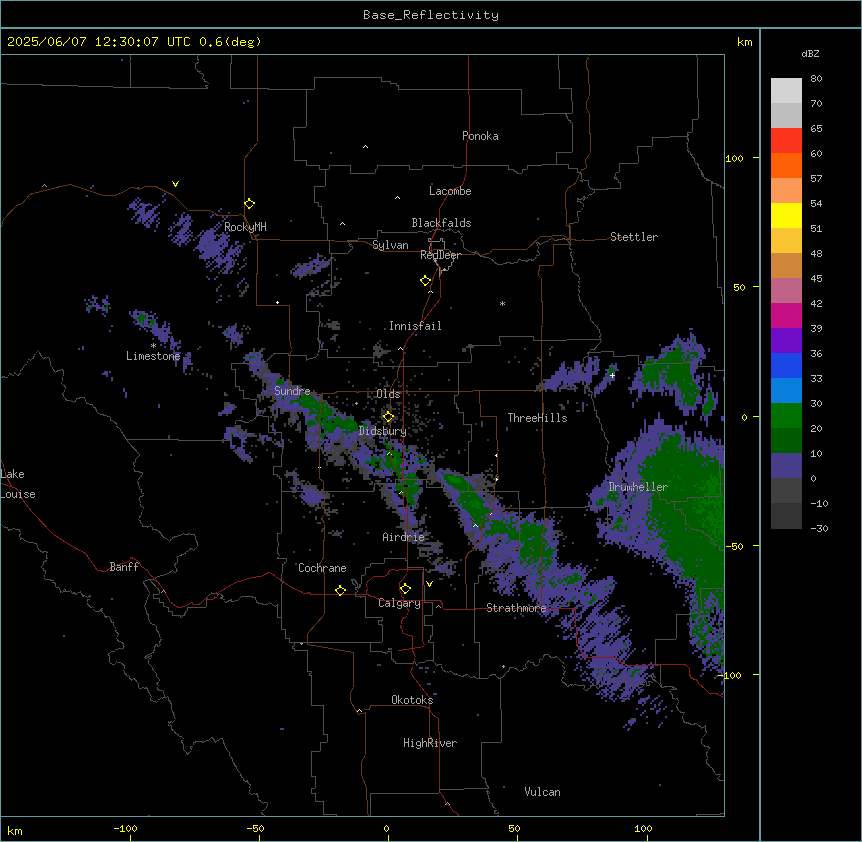Click the -100 tick on the bottom axis

[125, 829]
